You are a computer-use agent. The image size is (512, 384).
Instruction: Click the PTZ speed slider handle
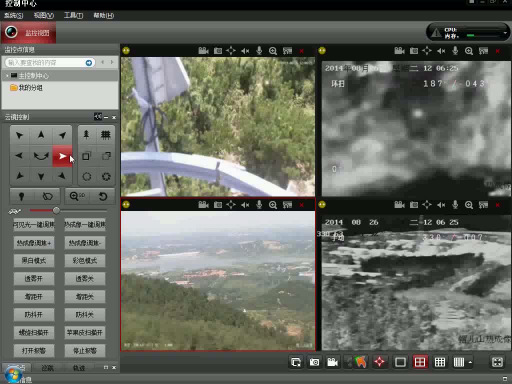pyautogui.click(x=56, y=210)
